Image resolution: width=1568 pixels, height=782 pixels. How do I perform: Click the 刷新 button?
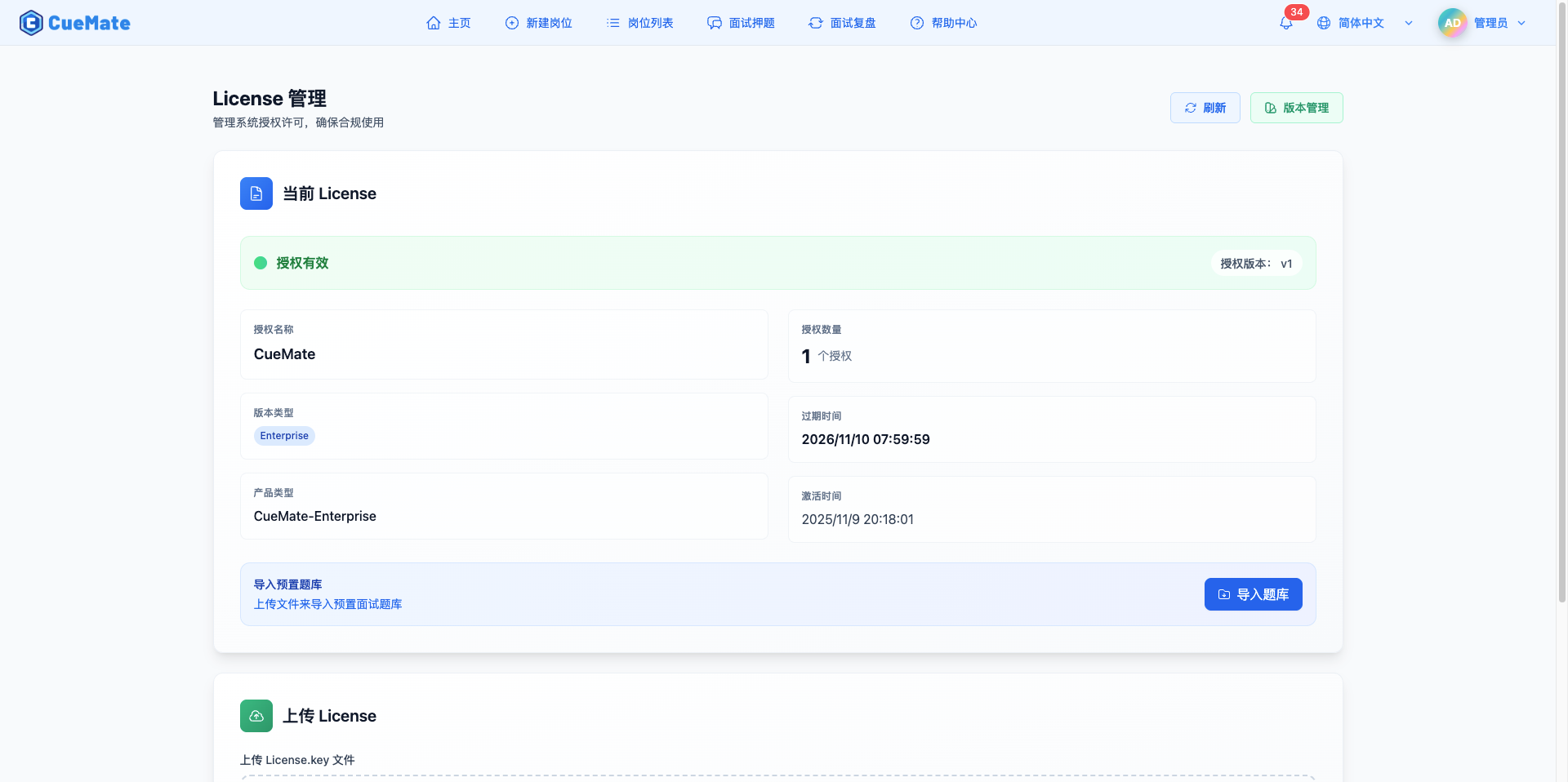click(1205, 107)
